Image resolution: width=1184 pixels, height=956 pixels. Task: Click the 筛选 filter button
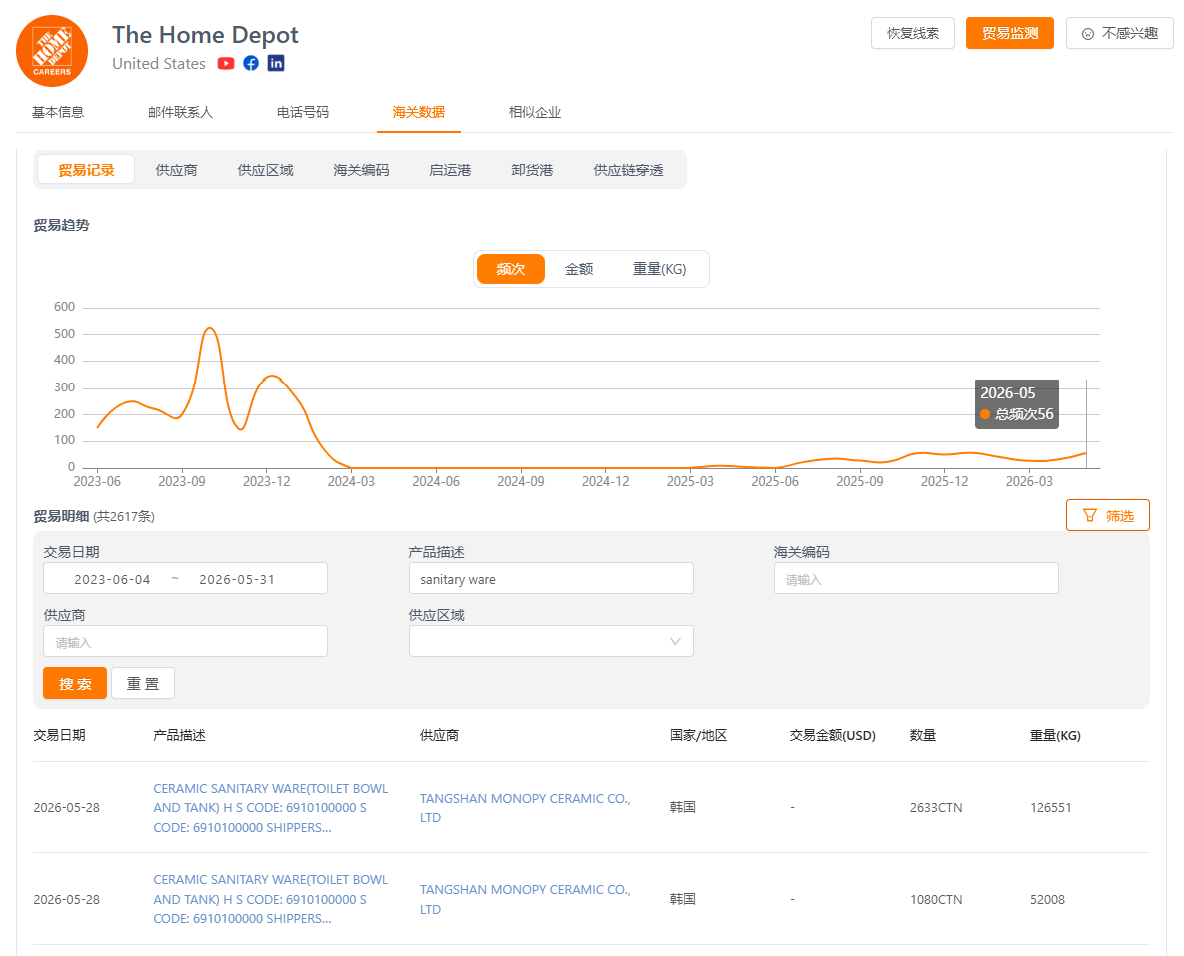[1108, 515]
